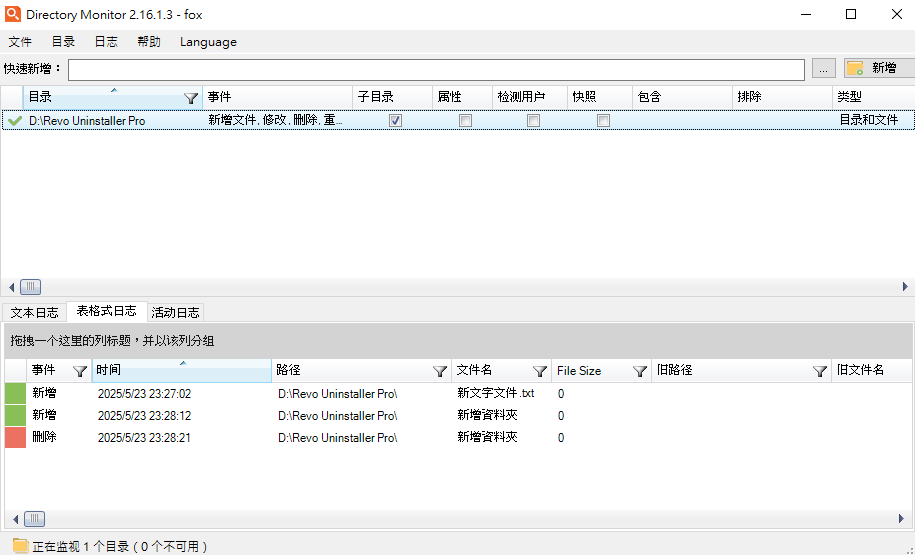
Task: Click the browse ellipsis button
Action: click(x=823, y=68)
